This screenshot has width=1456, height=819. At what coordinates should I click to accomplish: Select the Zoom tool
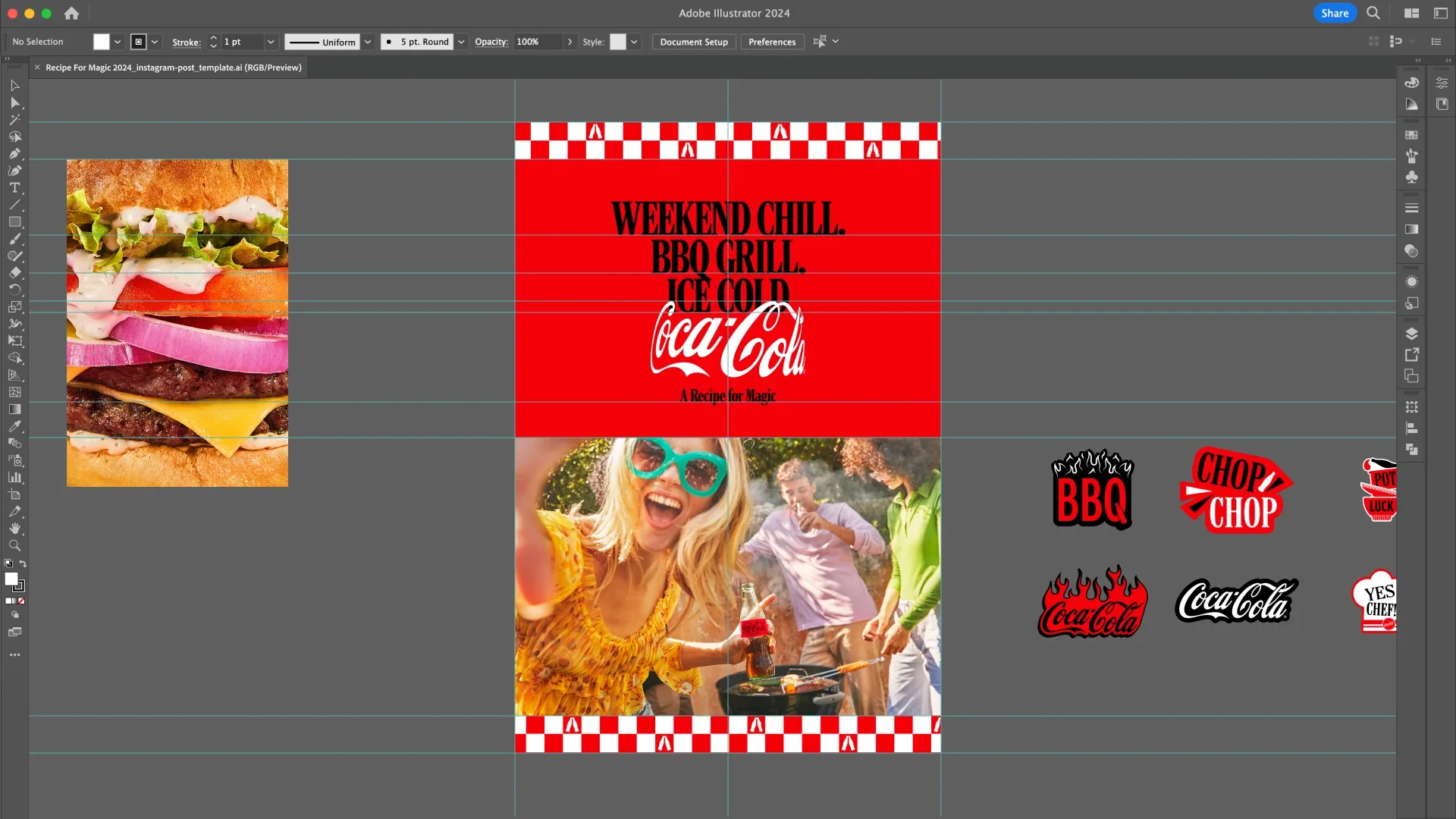[x=14, y=546]
